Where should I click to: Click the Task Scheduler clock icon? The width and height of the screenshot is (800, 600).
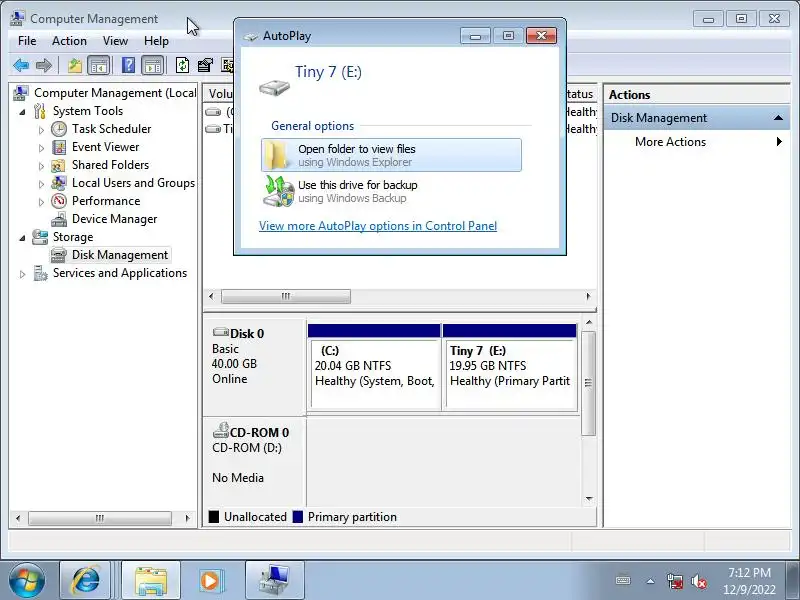click(x=59, y=129)
